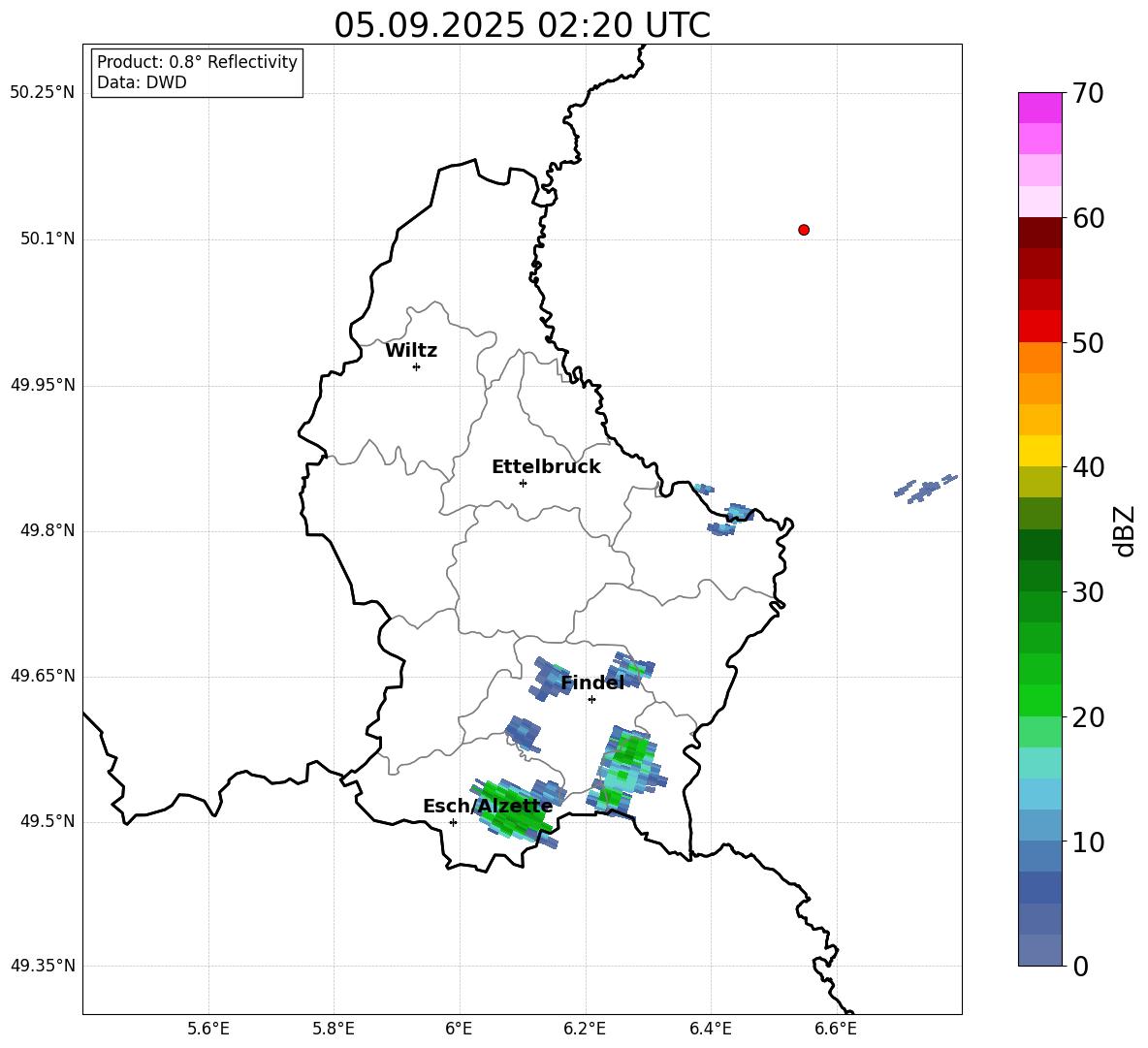Click the 'Data: DWD' text

pos(142,82)
